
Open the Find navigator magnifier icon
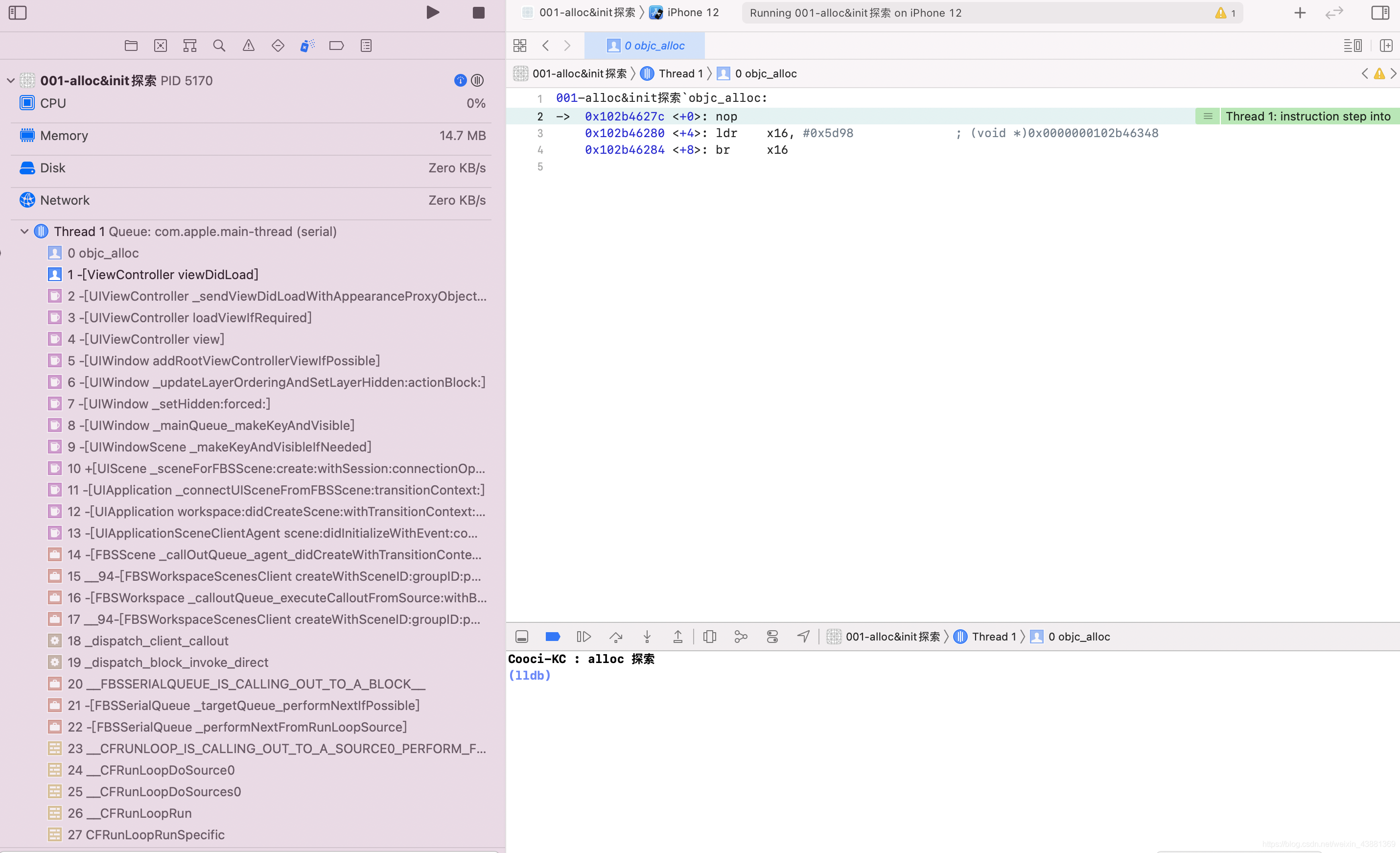coord(219,46)
